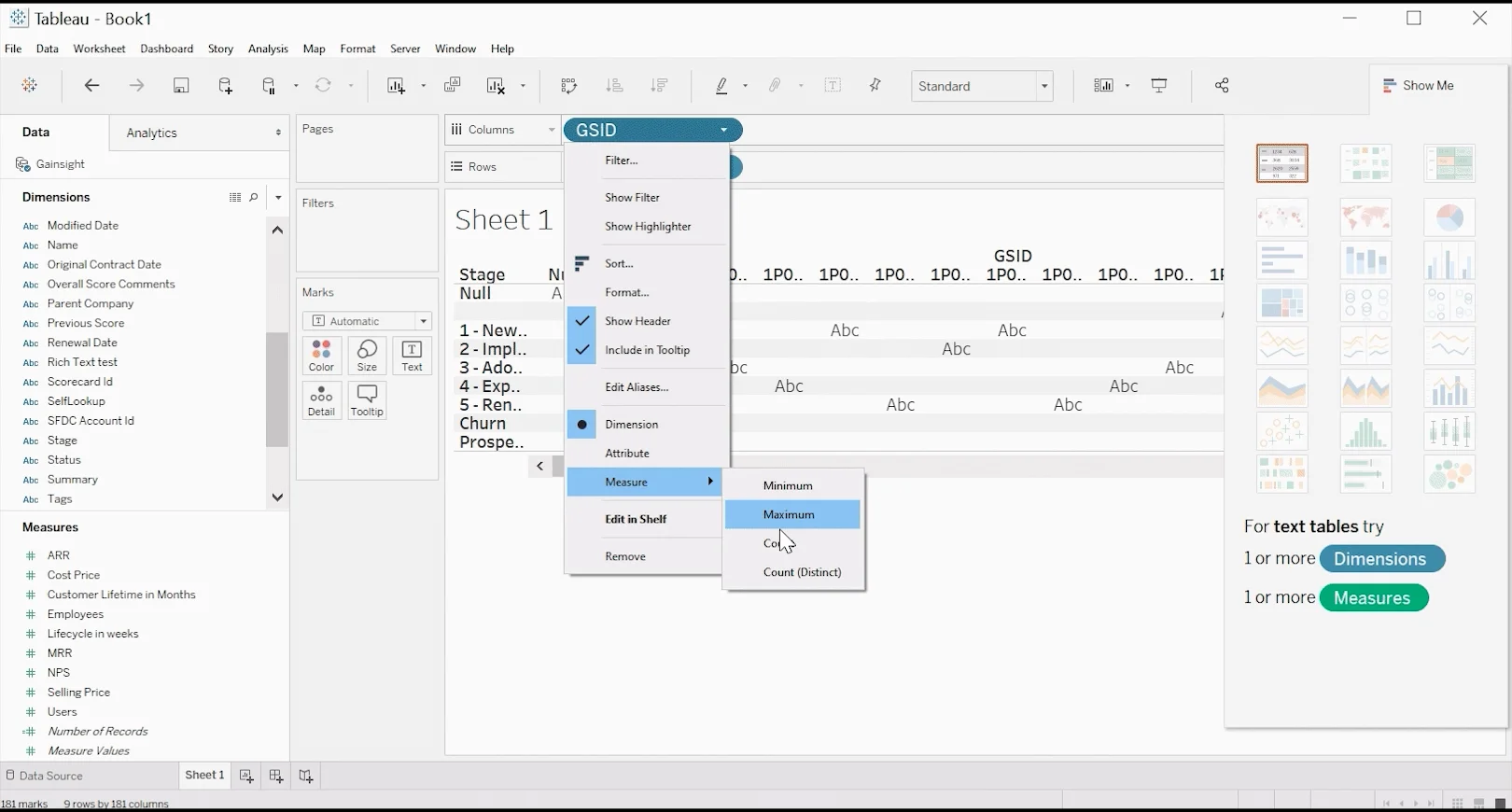Uncheck Include in Tooltip option
Screen dimensions: 1512x812
pos(647,350)
